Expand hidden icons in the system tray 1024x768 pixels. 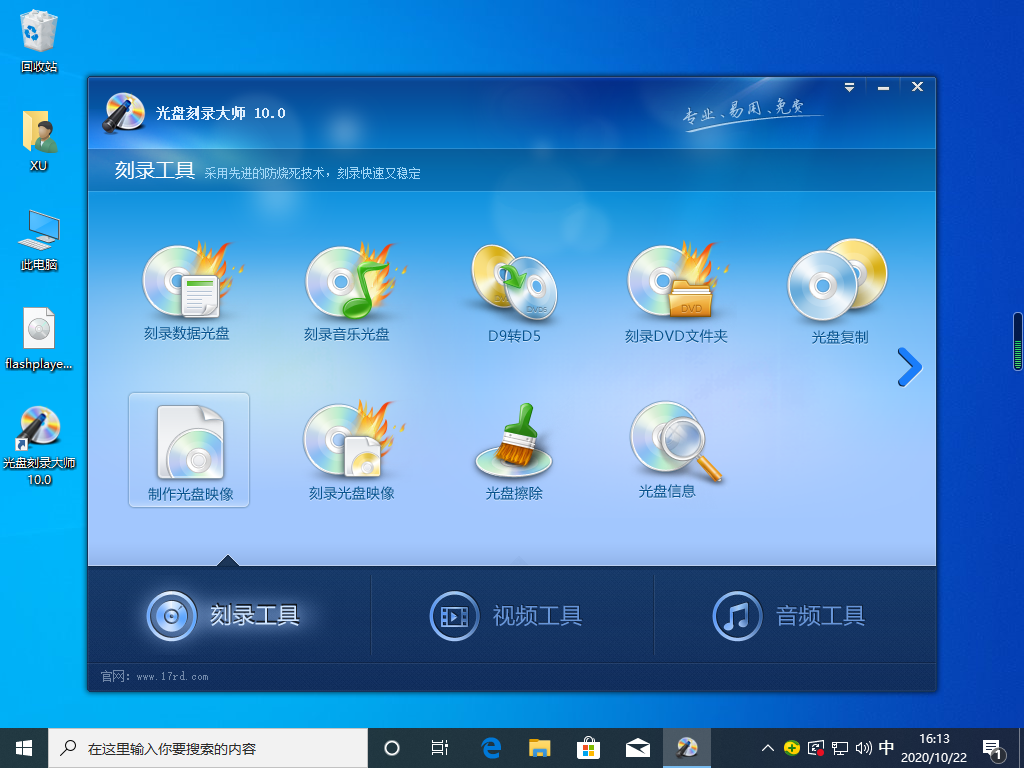tap(767, 747)
